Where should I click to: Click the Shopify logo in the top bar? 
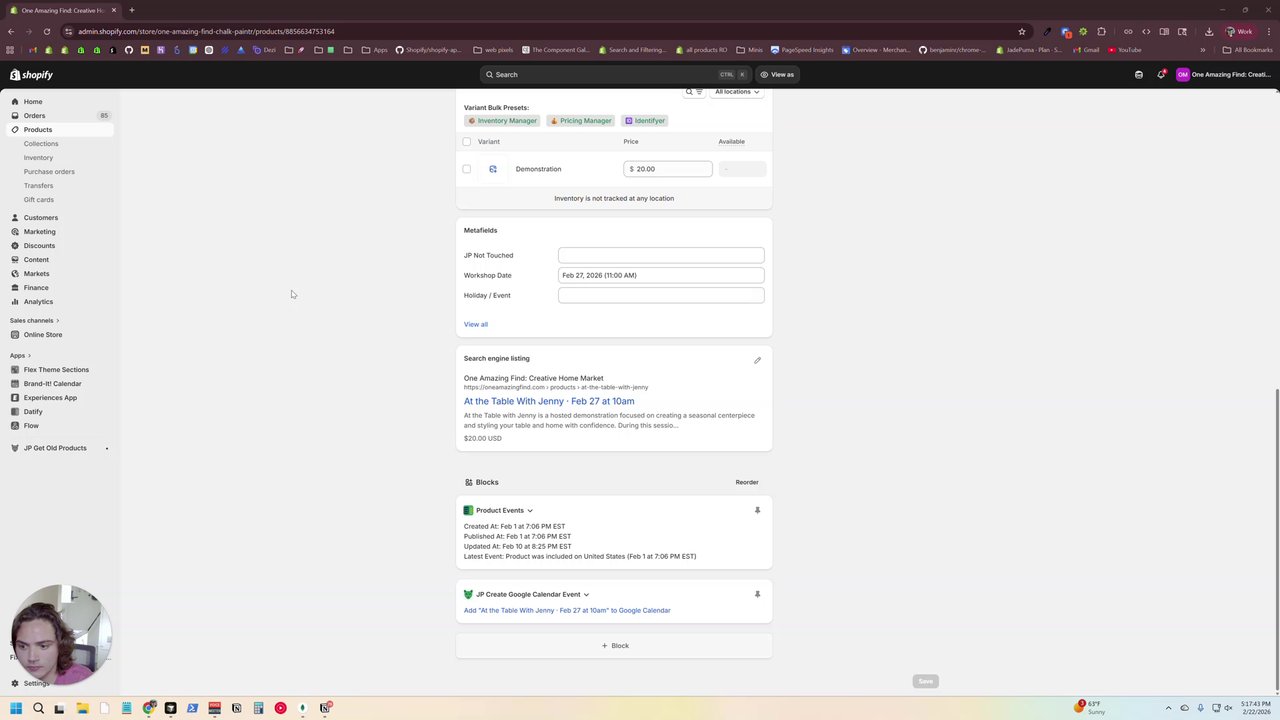click(31, 75)
